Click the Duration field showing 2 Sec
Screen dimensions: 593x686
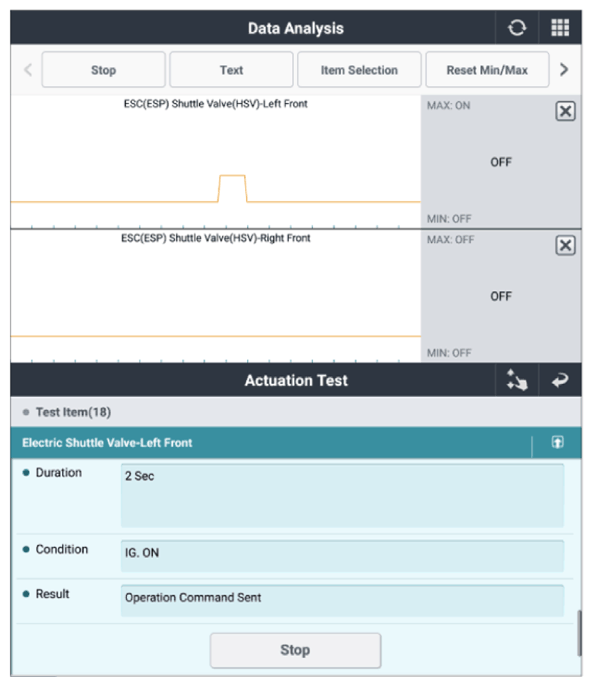pos(342,495)
